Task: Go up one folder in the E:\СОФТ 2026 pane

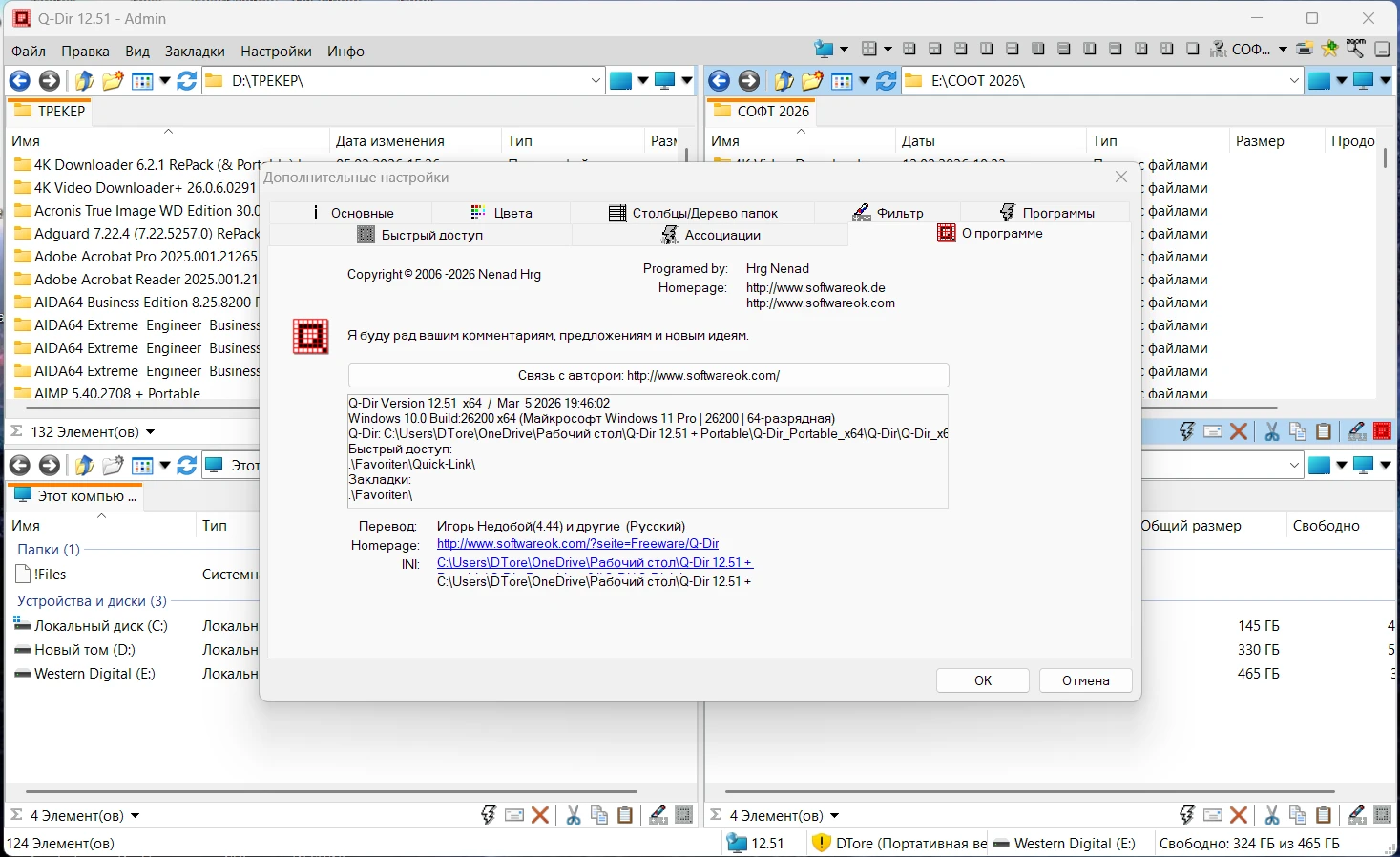Action: click(x=784, y=81)
